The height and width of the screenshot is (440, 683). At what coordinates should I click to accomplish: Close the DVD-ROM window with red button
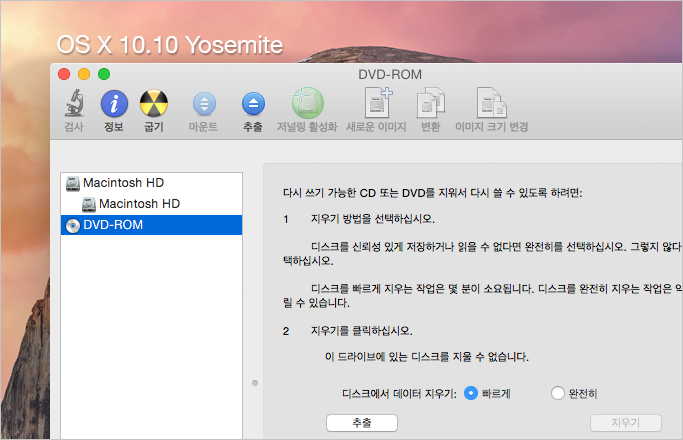click(64, 74)
